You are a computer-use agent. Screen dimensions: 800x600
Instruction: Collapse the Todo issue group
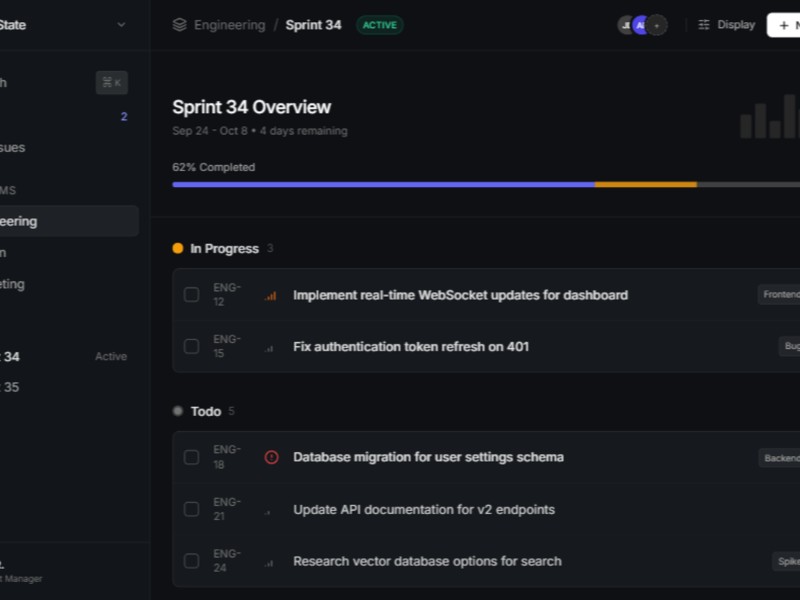(x=206, y=411)
